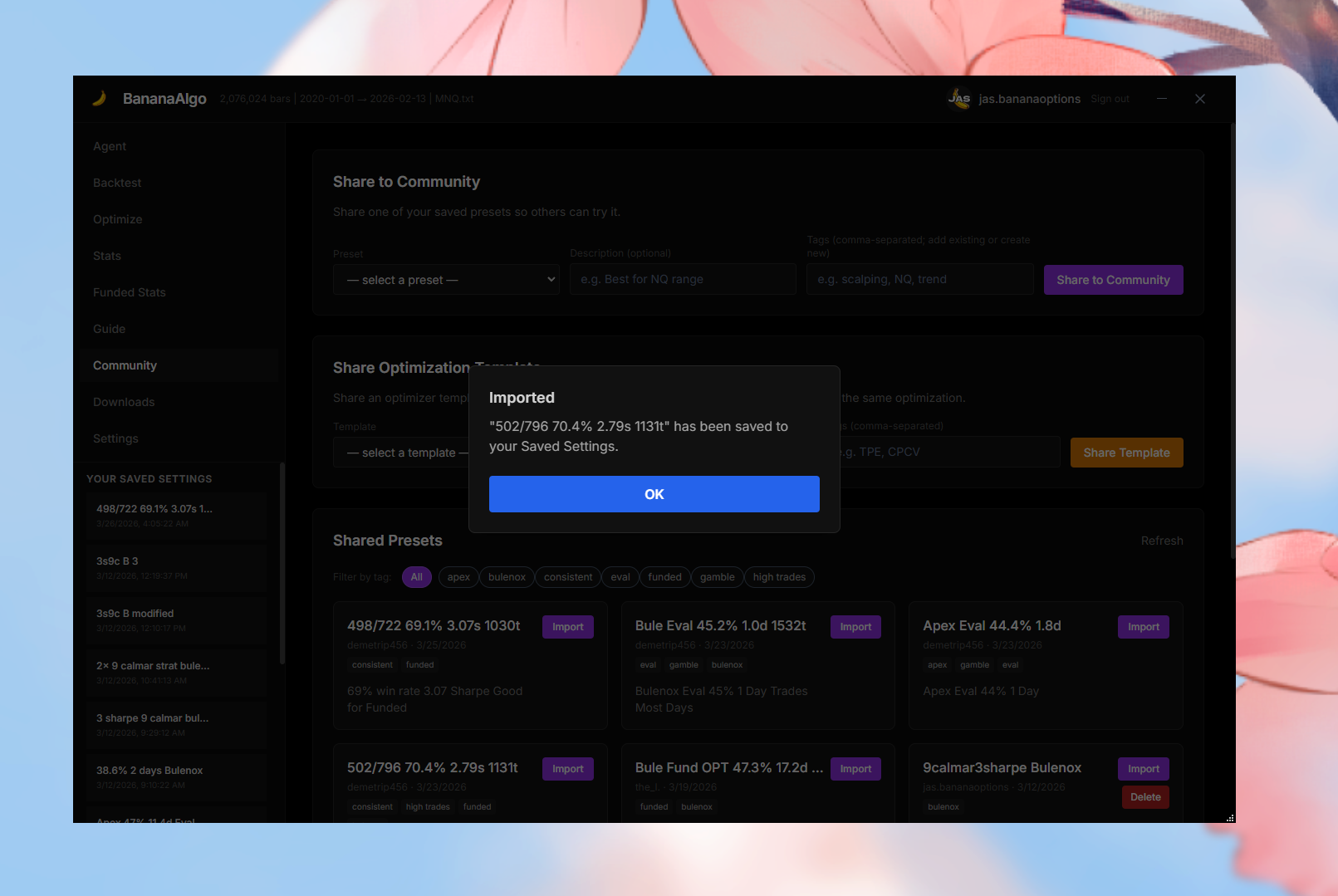Click the JAS user avatar badge

[x=959, y=98]
